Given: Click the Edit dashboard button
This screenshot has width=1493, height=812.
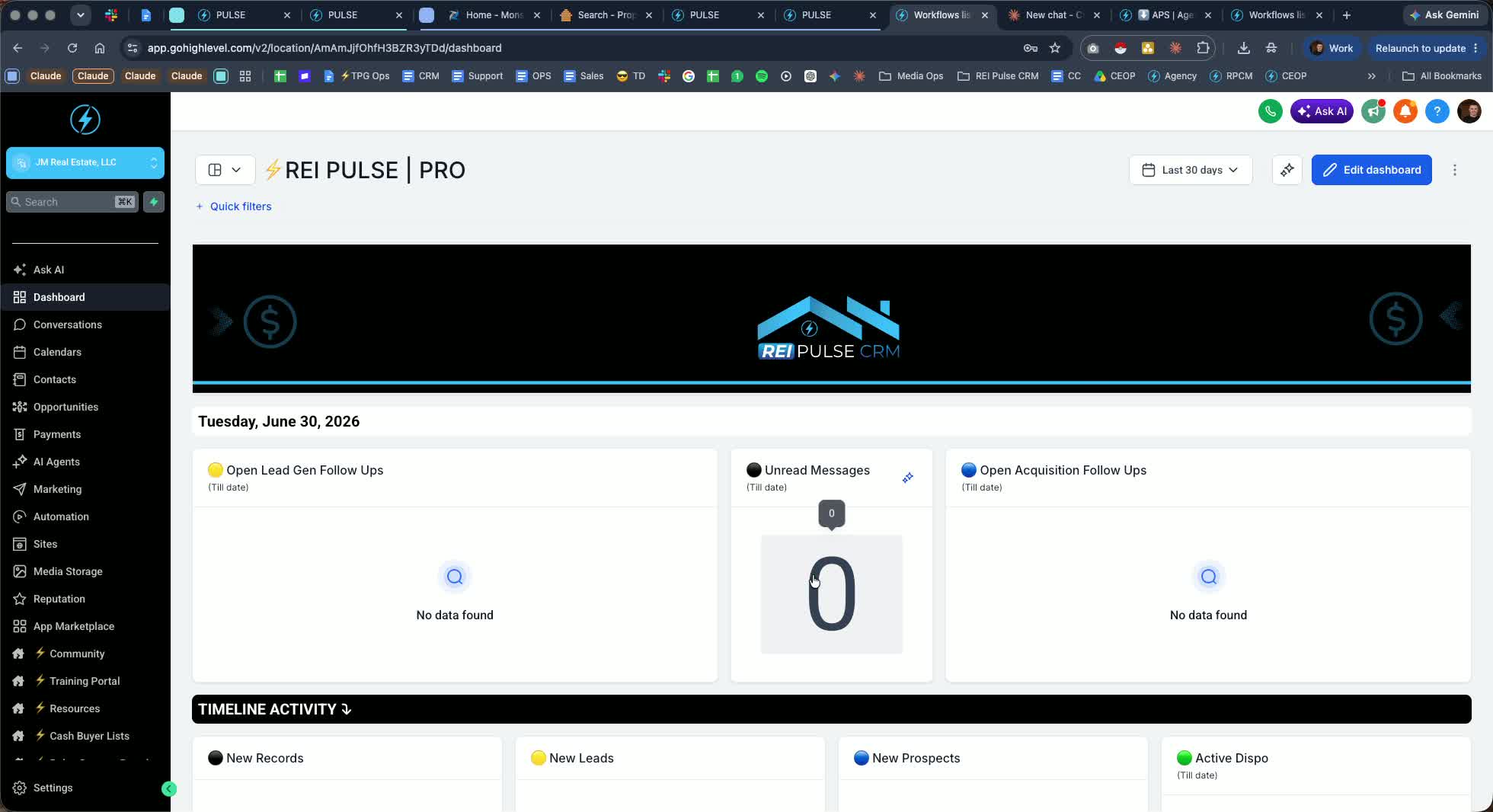Looking at the screenshot, I should coord(1372,170).
